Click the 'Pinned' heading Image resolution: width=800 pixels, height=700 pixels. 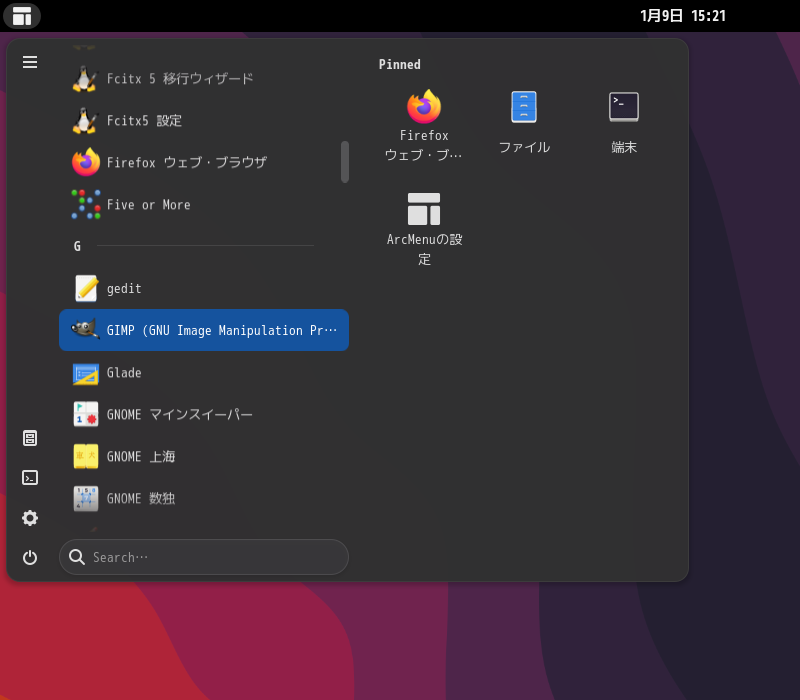[399, 64]
